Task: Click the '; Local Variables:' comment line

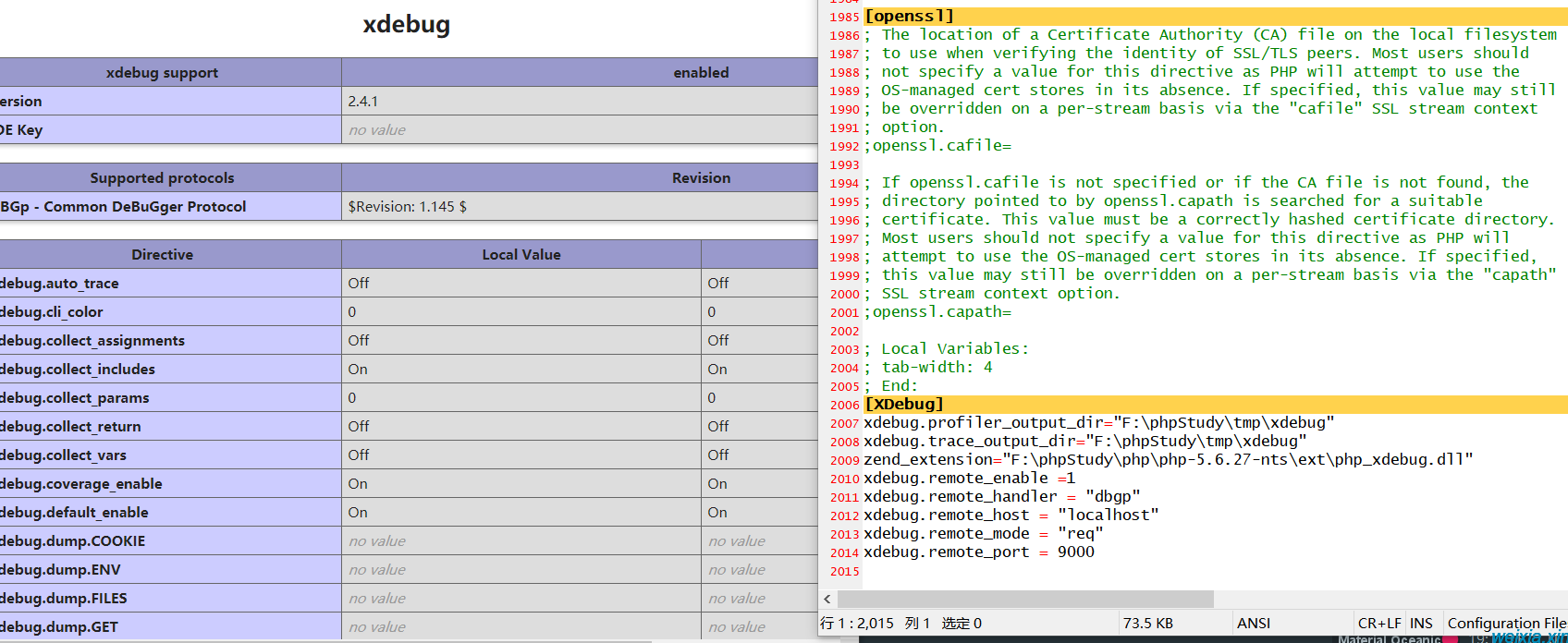Action: click(x=947, y=349)
